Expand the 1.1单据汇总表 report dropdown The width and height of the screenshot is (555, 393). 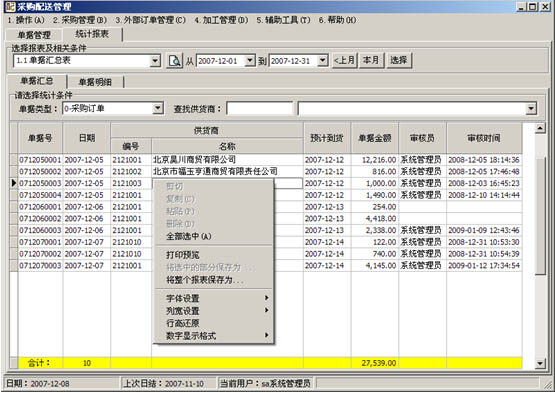pos(155,61)
